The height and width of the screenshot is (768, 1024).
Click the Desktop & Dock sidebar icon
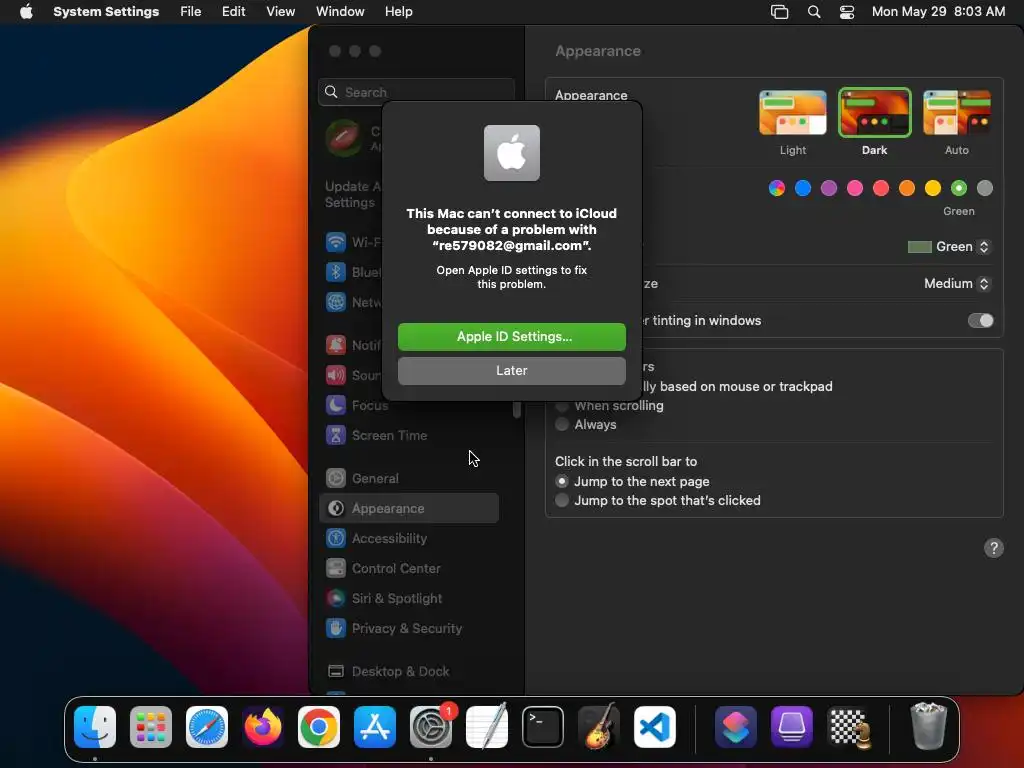(x=336, y=671)
